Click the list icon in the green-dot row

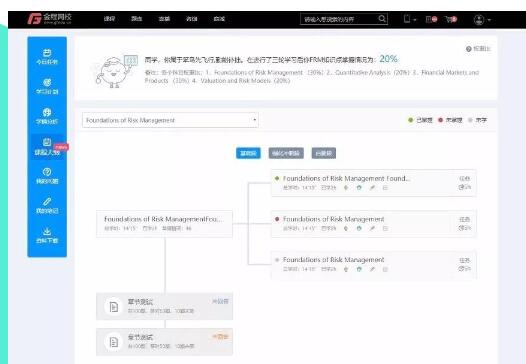(385, 188)
